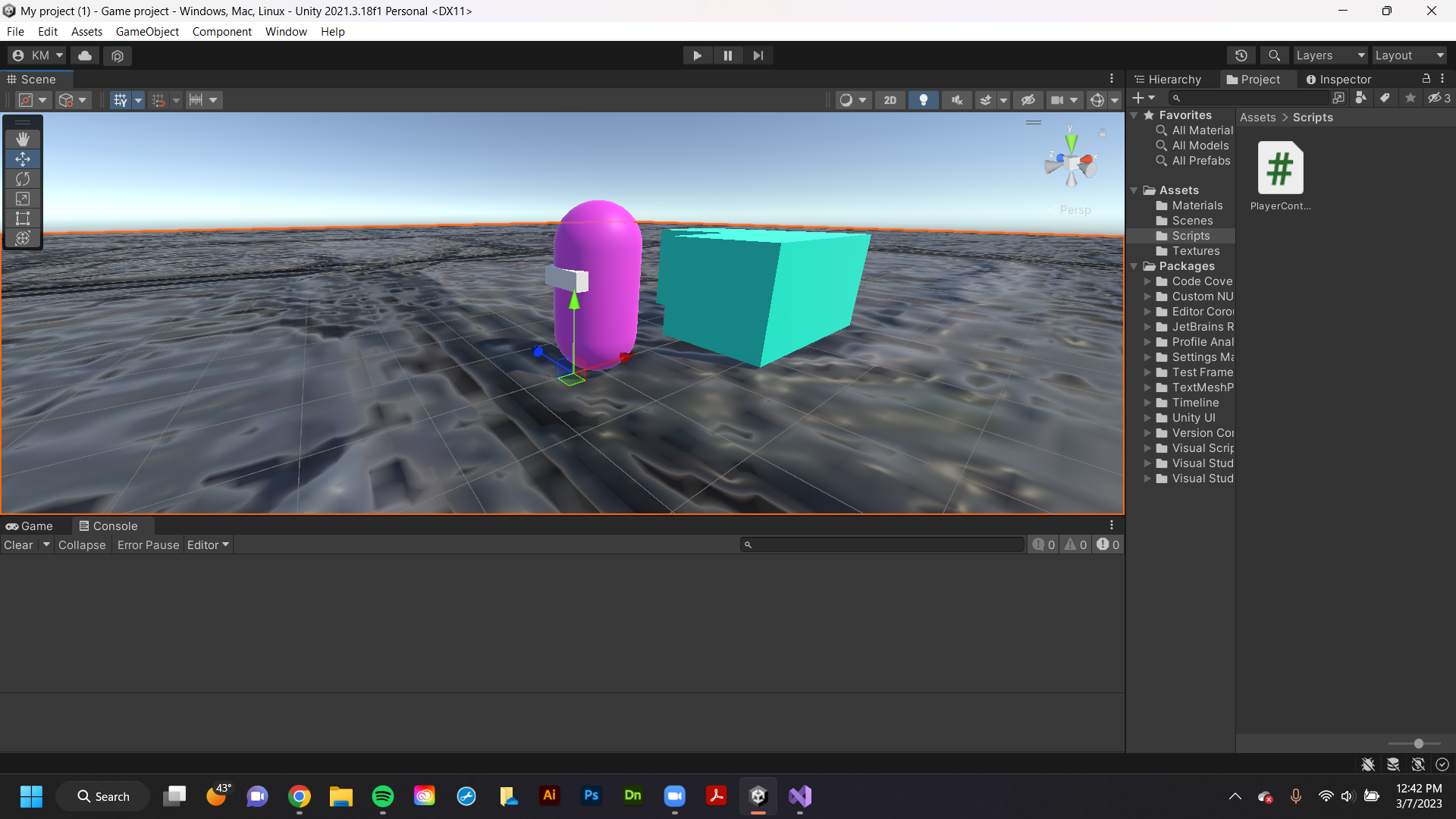The width and height of the screenshot is (1456, 819).
Task: Toggle scene lighting bulb
Action: tap(923, 100)
